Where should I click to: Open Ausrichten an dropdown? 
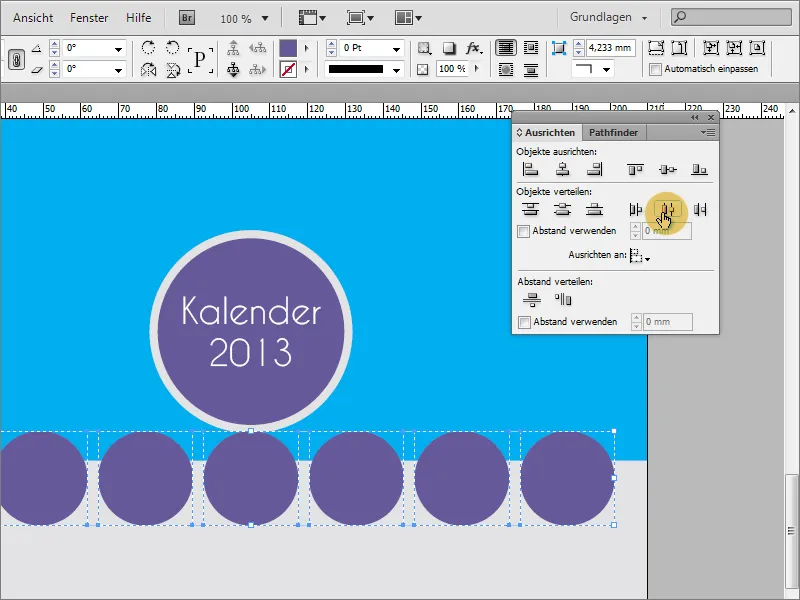(640, 256)
